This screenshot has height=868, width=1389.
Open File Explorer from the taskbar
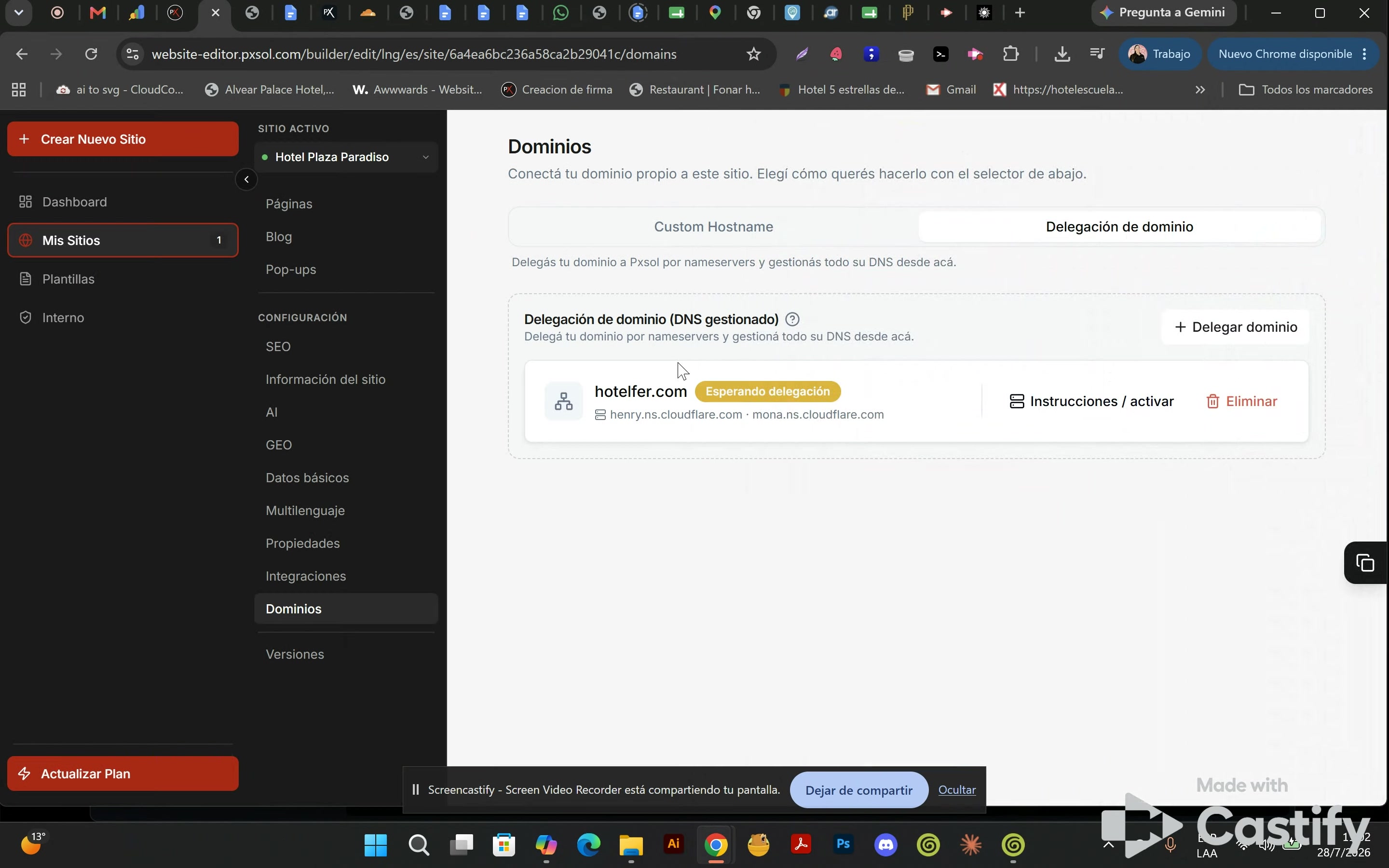point(631,844)
